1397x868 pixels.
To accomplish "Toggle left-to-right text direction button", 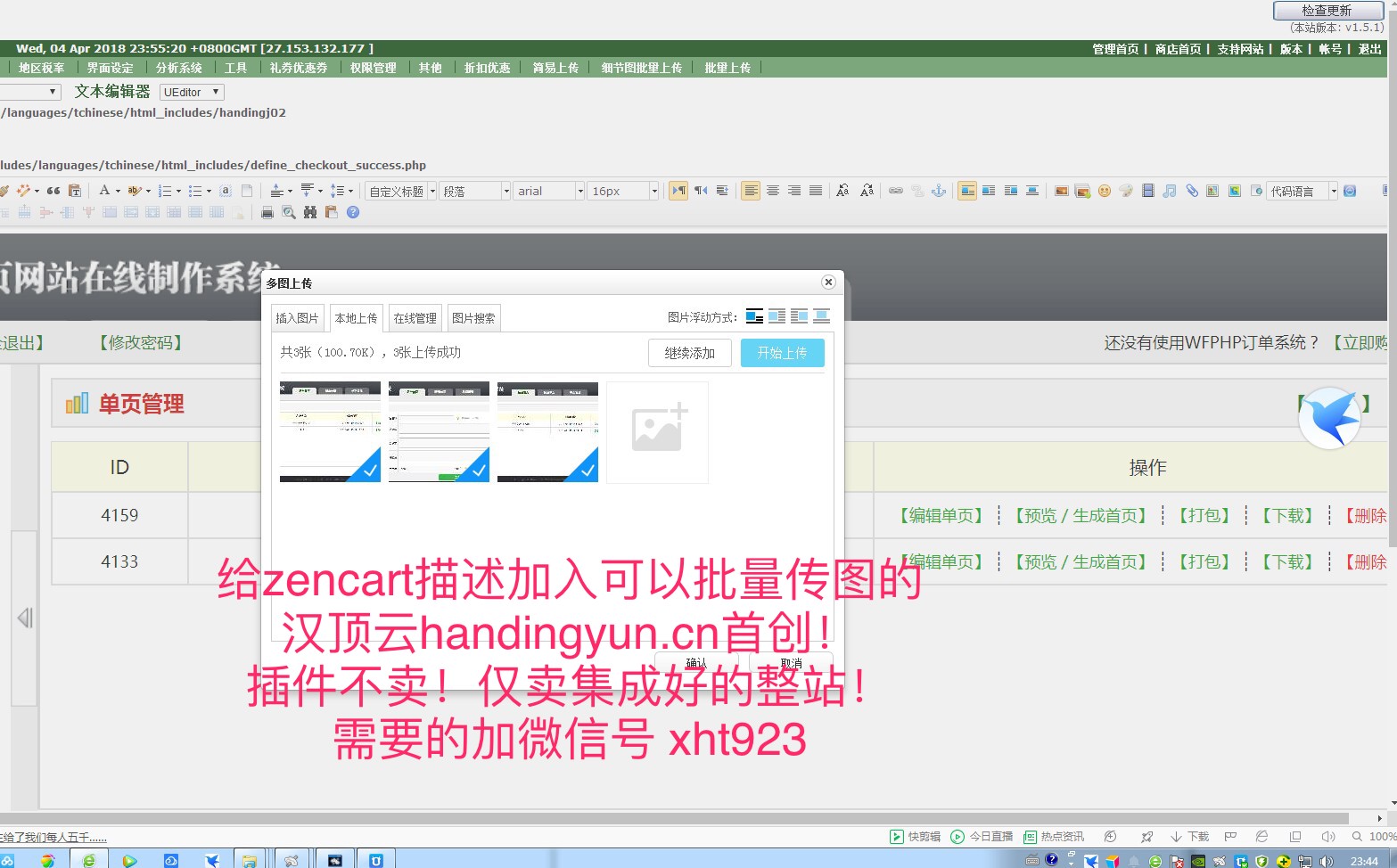I will (x=678, y=191).
